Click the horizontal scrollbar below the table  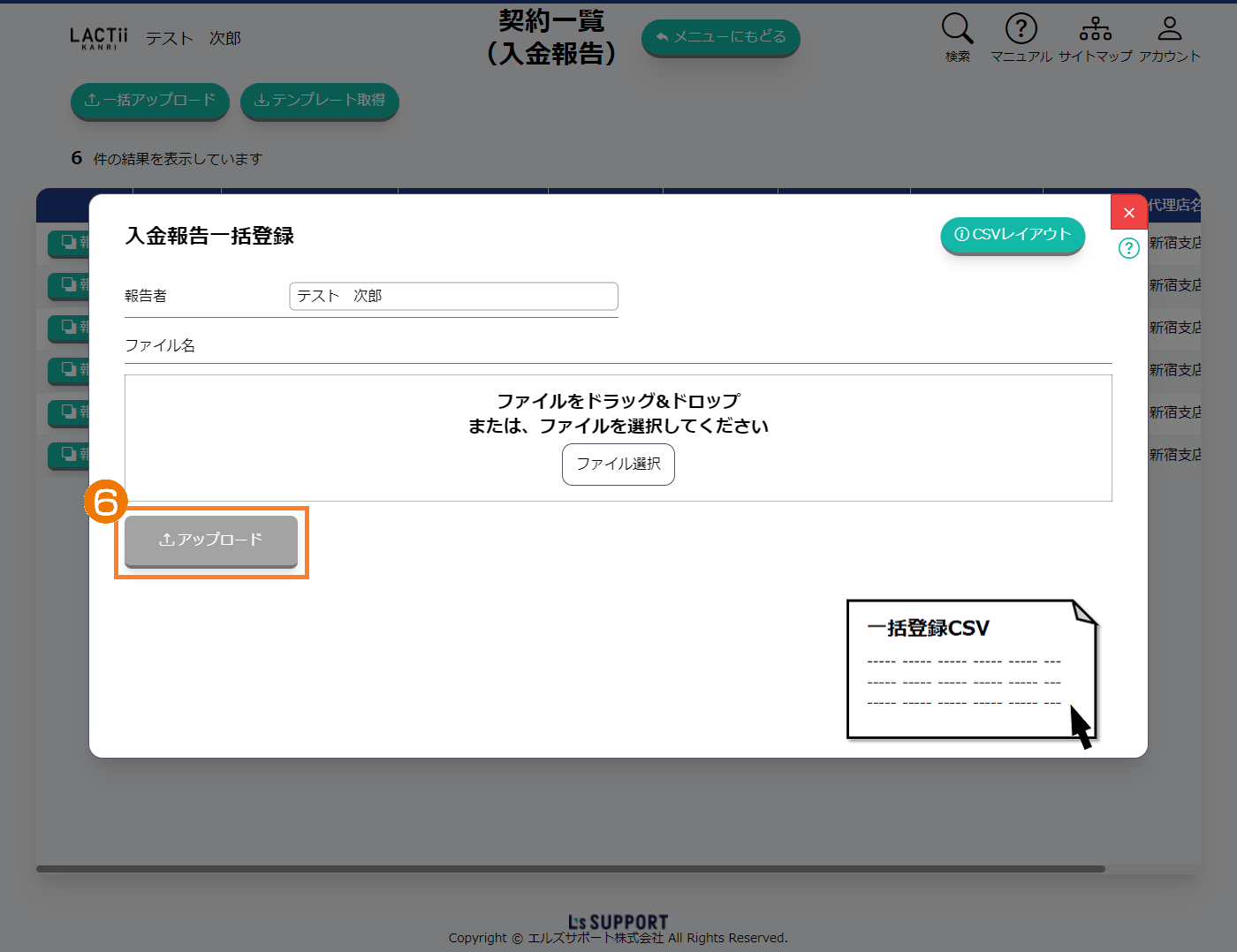[570, 869]
